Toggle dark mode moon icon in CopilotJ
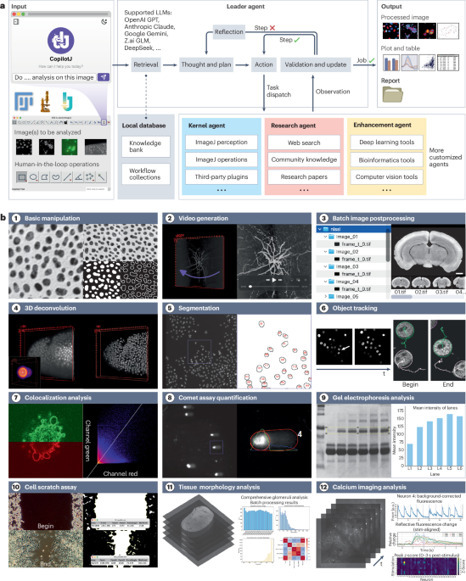The width and height of the screenshot is (466, 581). [104, 22]
